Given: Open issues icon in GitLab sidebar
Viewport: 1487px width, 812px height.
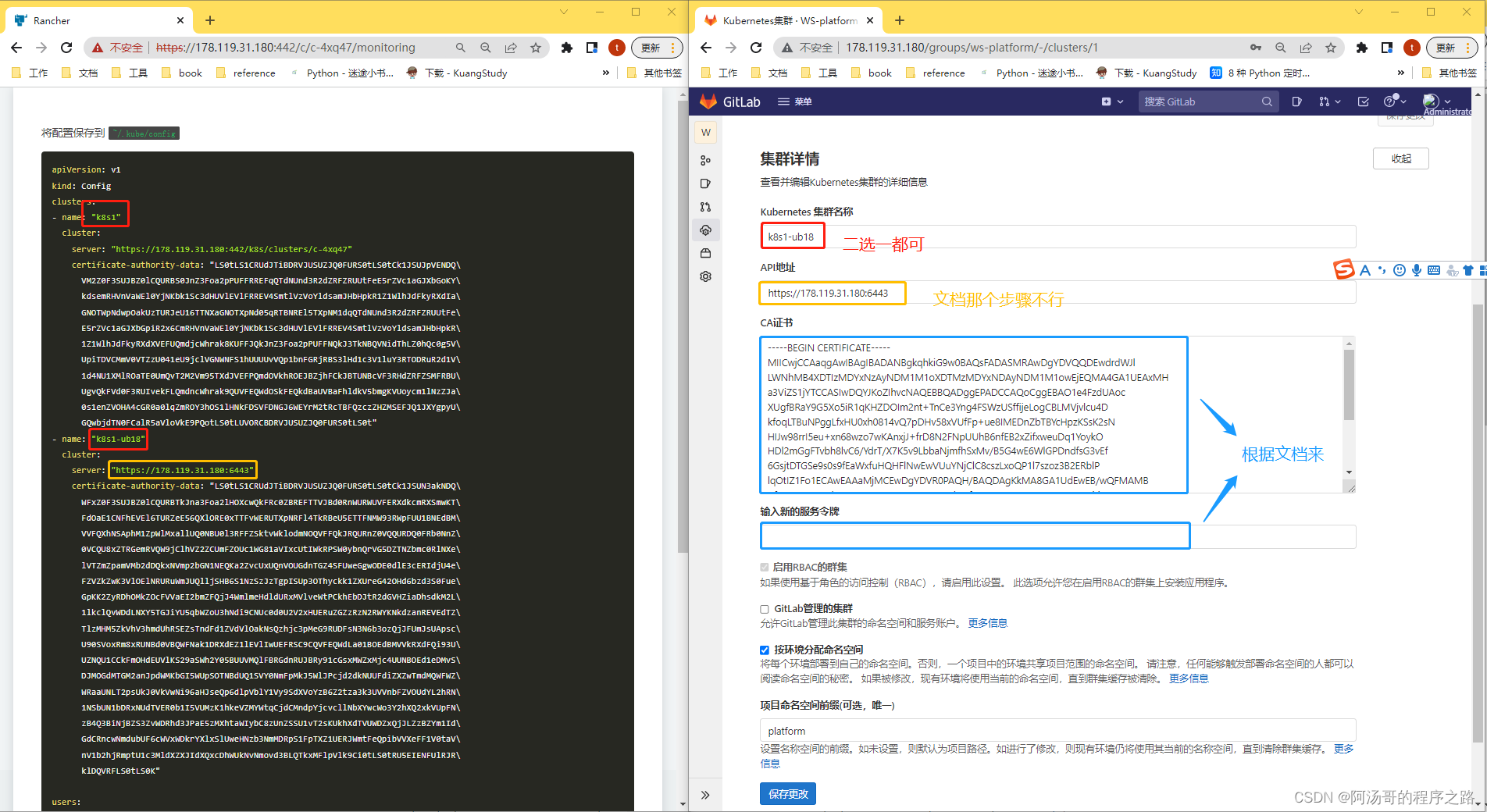Looking at the screenshot, I should point(706,183).
